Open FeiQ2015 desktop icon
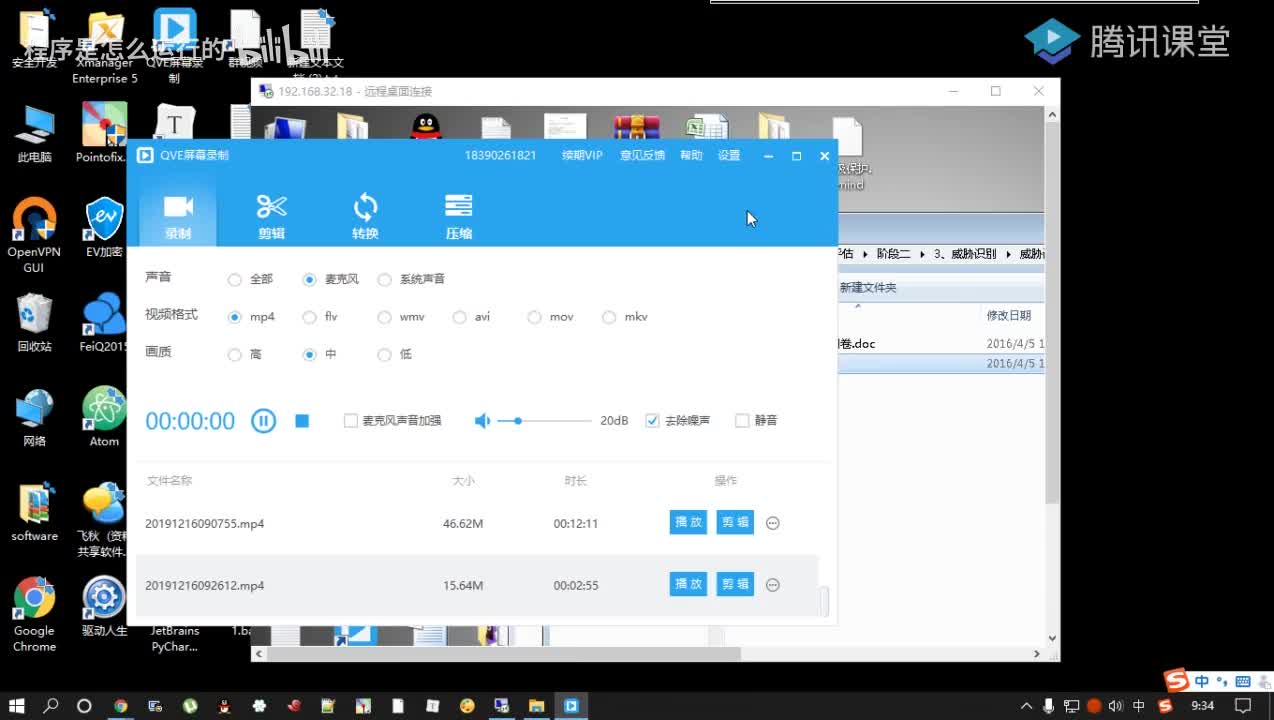 104,323
